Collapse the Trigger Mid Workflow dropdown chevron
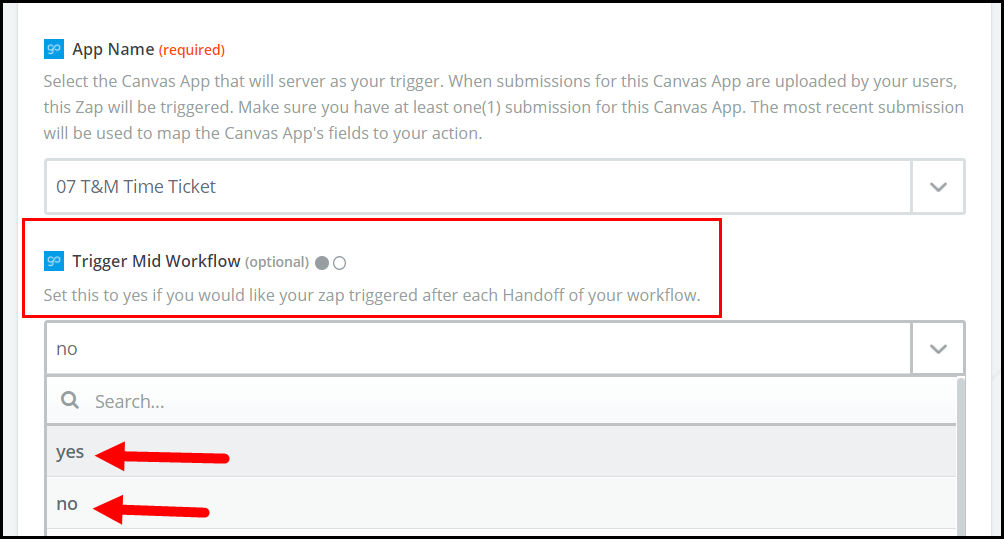Image resolution: width=1004 pixels, height=539 pixels. (x=938, y=349)
